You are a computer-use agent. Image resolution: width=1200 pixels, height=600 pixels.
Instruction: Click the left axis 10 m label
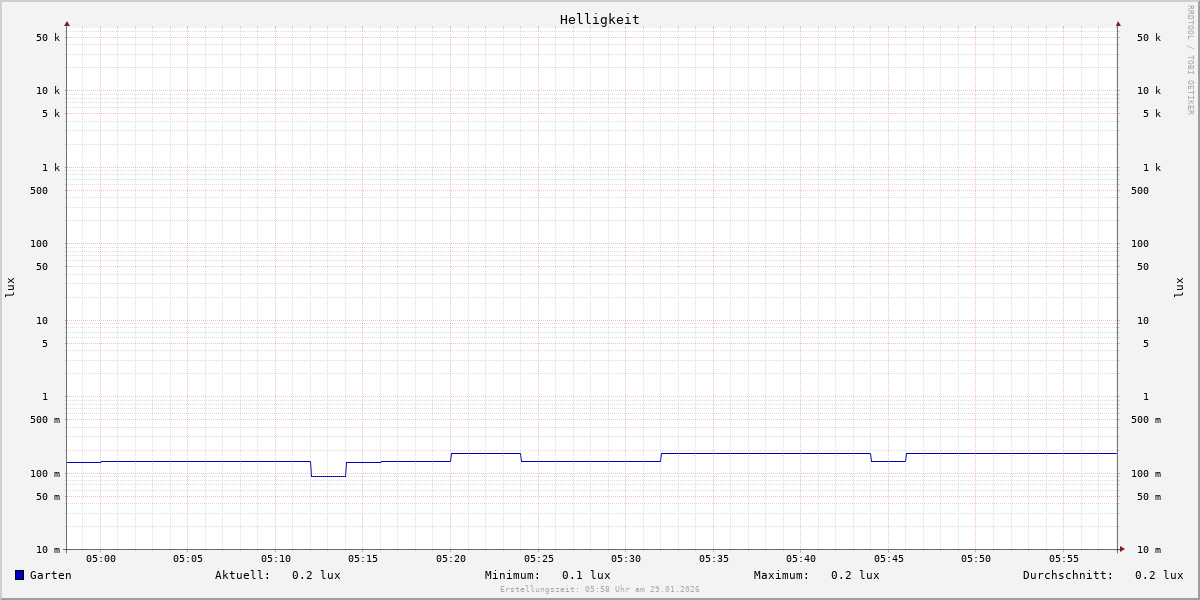(x=48, y=550)
